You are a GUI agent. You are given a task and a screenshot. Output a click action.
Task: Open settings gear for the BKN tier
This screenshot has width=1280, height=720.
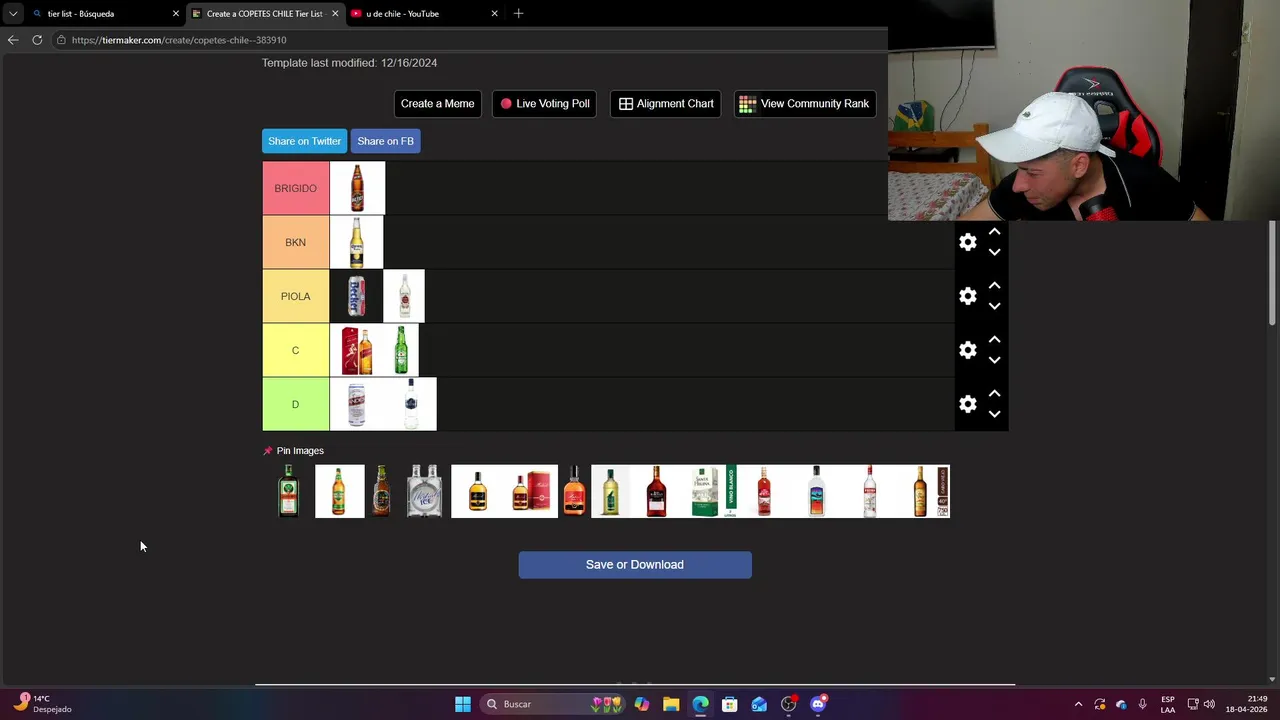pyautogui.click(x=967, y=242)
